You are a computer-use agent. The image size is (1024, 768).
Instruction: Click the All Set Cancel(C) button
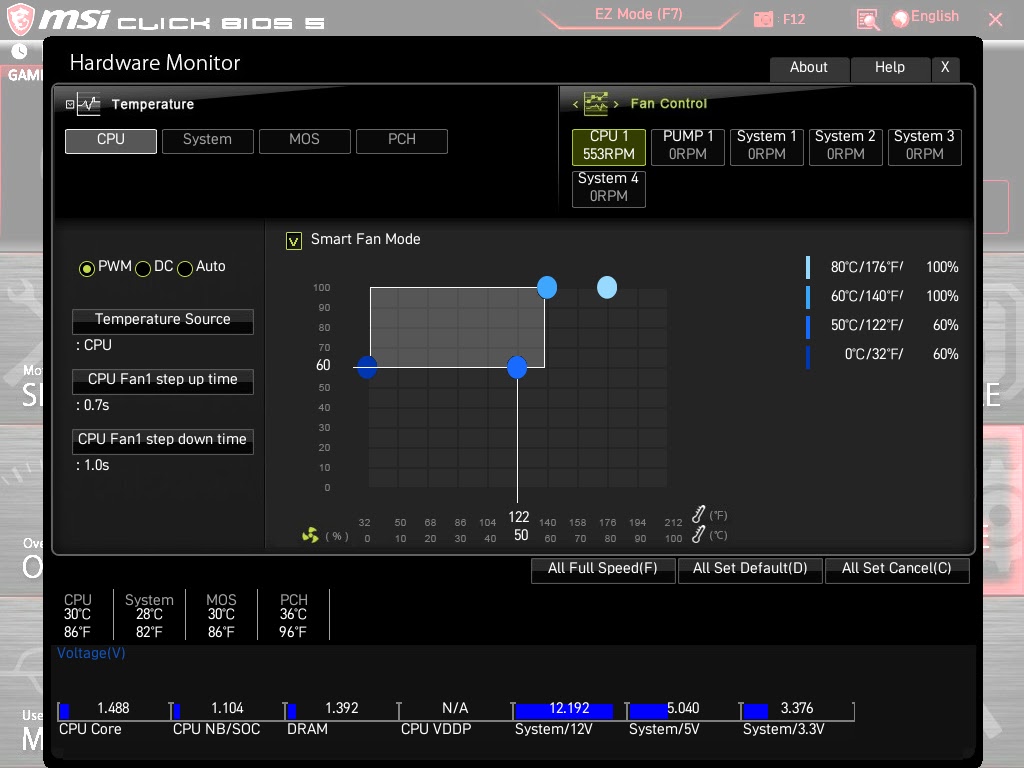click(x=897, y=569)
